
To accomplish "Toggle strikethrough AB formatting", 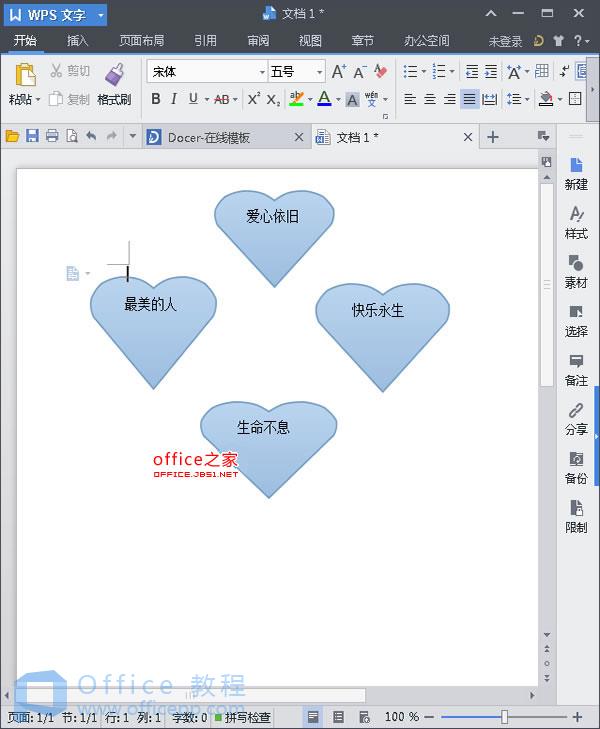I will [222, 99].
